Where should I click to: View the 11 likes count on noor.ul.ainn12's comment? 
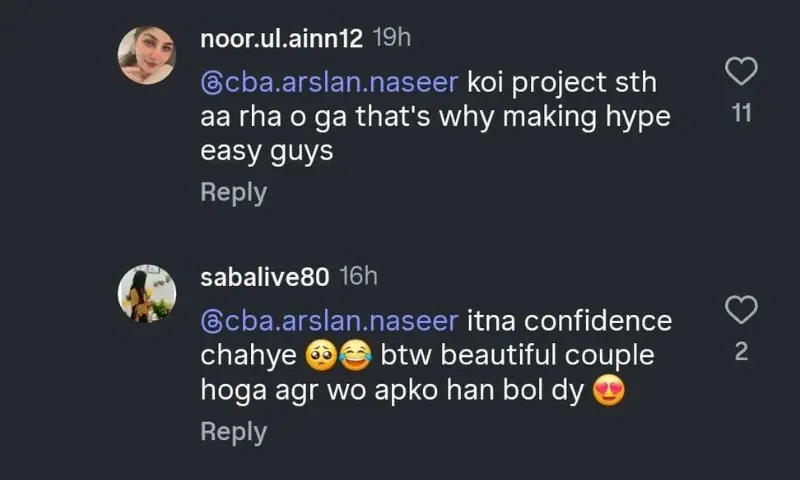click(741, 114)
